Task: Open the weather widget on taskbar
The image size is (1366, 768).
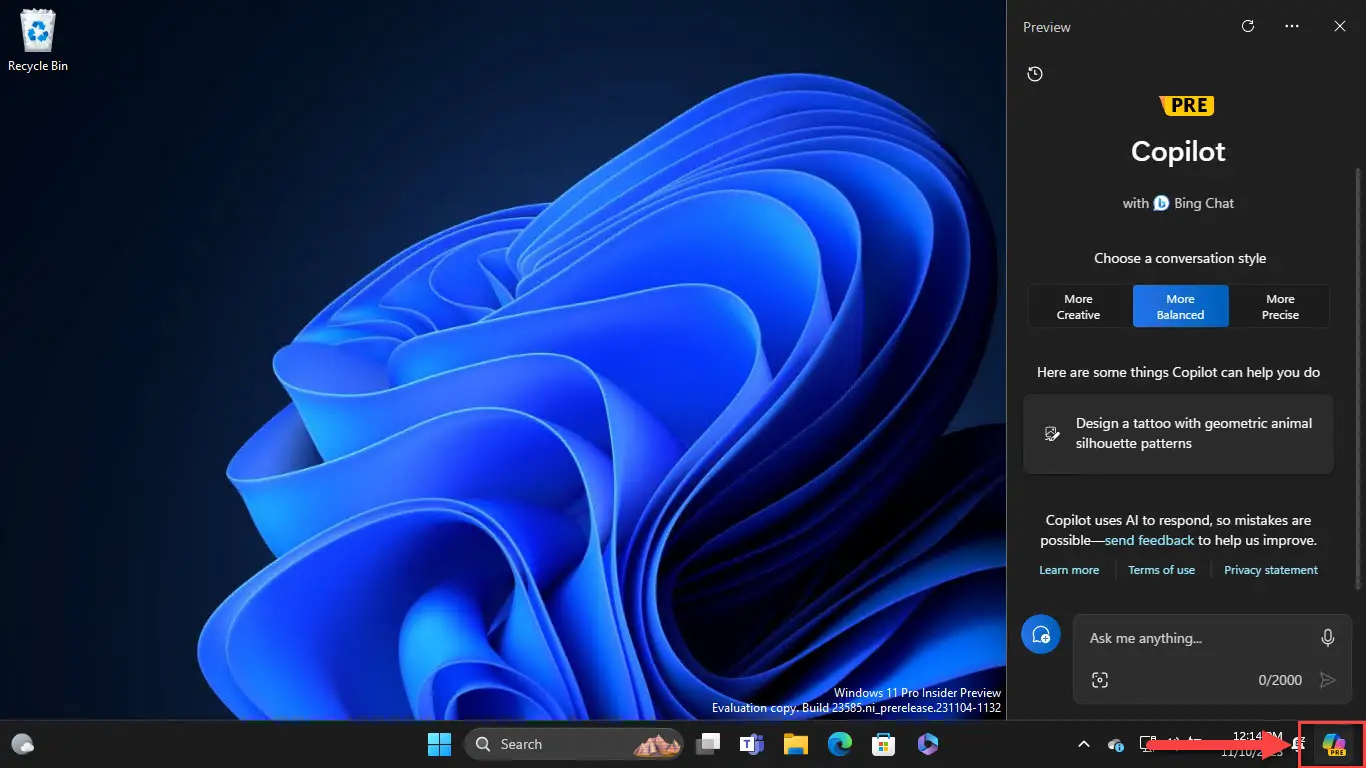Action: click(x=22, y=744)
